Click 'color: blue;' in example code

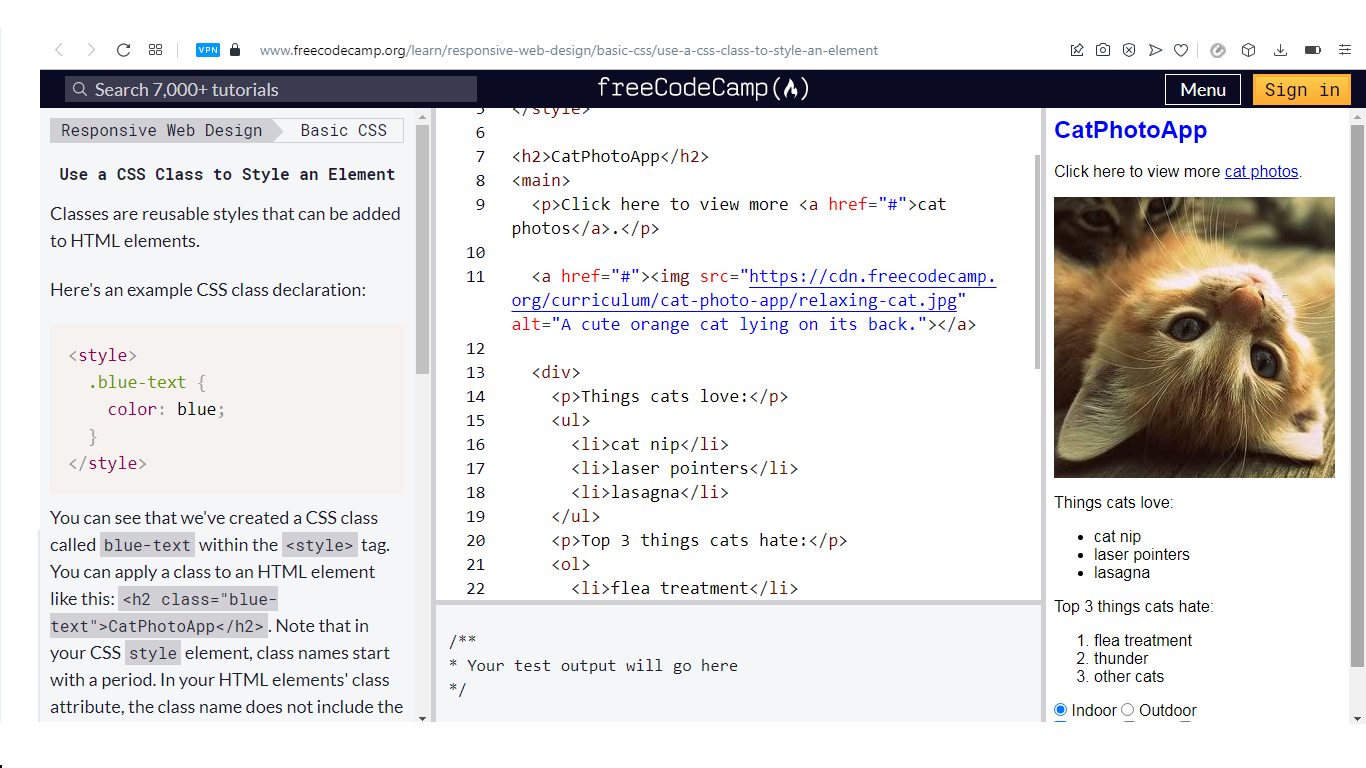point(167,409)
